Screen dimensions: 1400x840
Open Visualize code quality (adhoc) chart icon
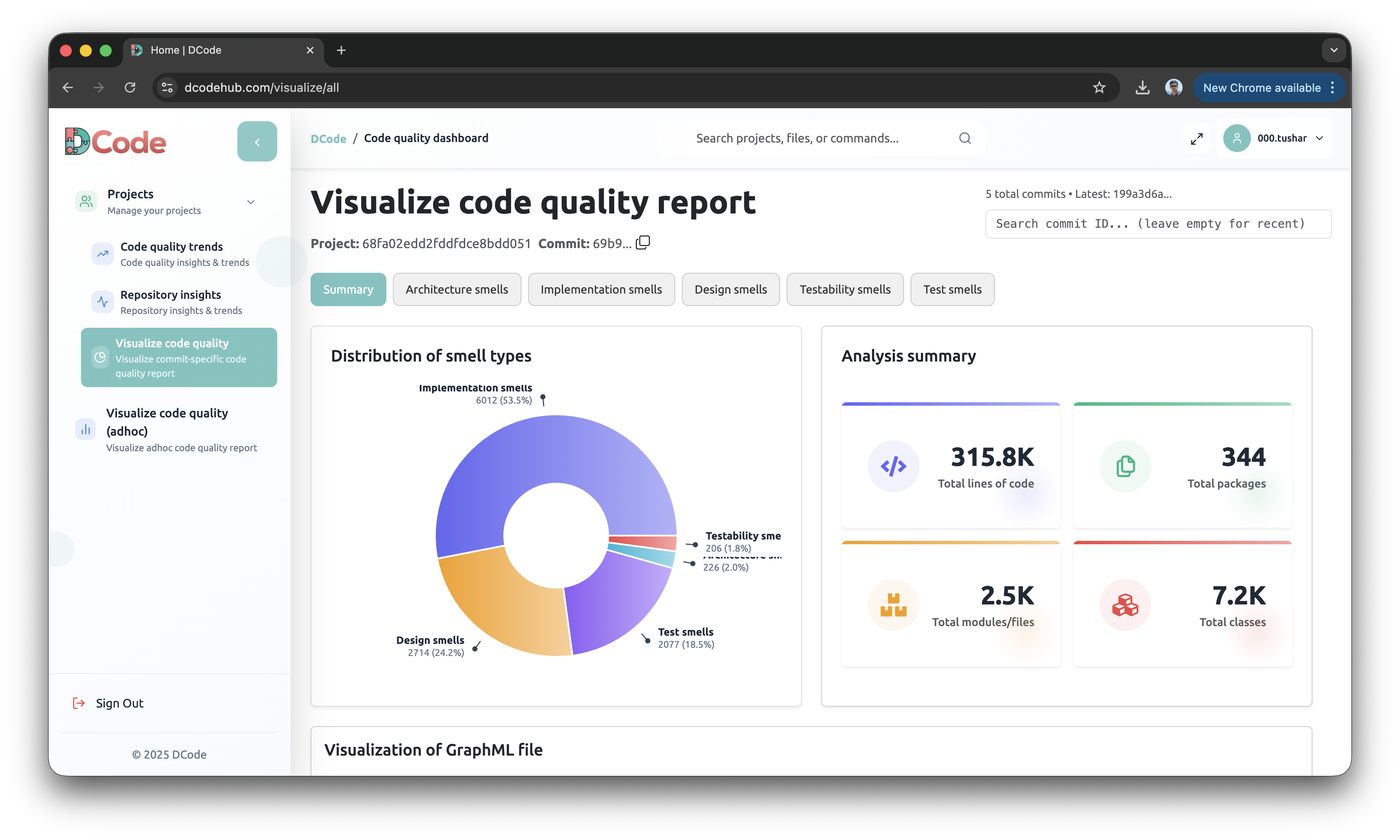click(85, 429)
